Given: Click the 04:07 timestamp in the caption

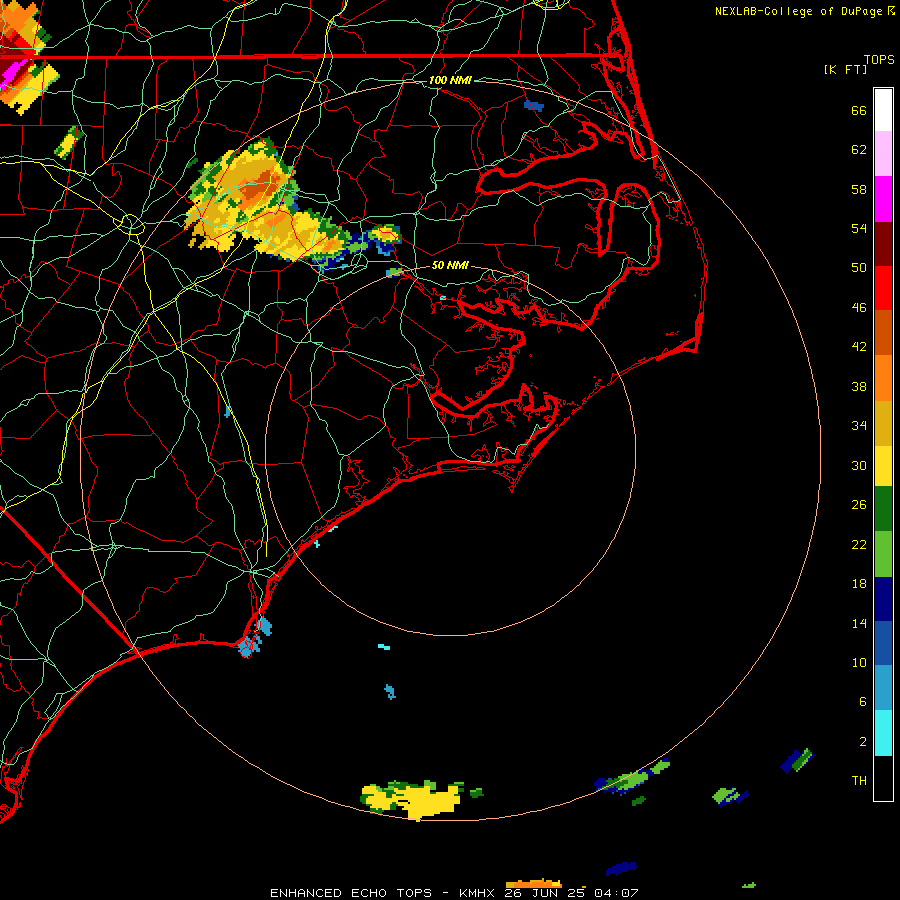Looking at the screenshot, I should click(x=616, y=893).
